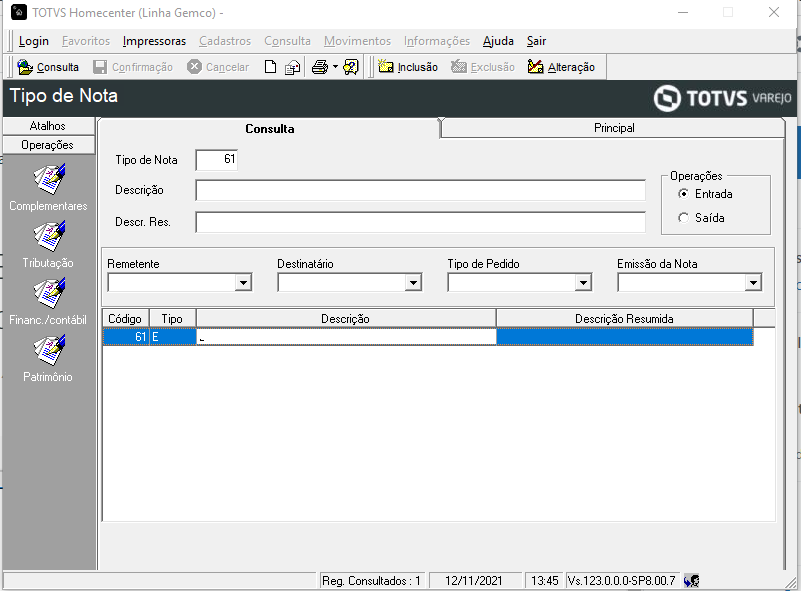The image size is (801, 591).
Task: Open the Complementares shortcut icon
Action: (49, 179)
